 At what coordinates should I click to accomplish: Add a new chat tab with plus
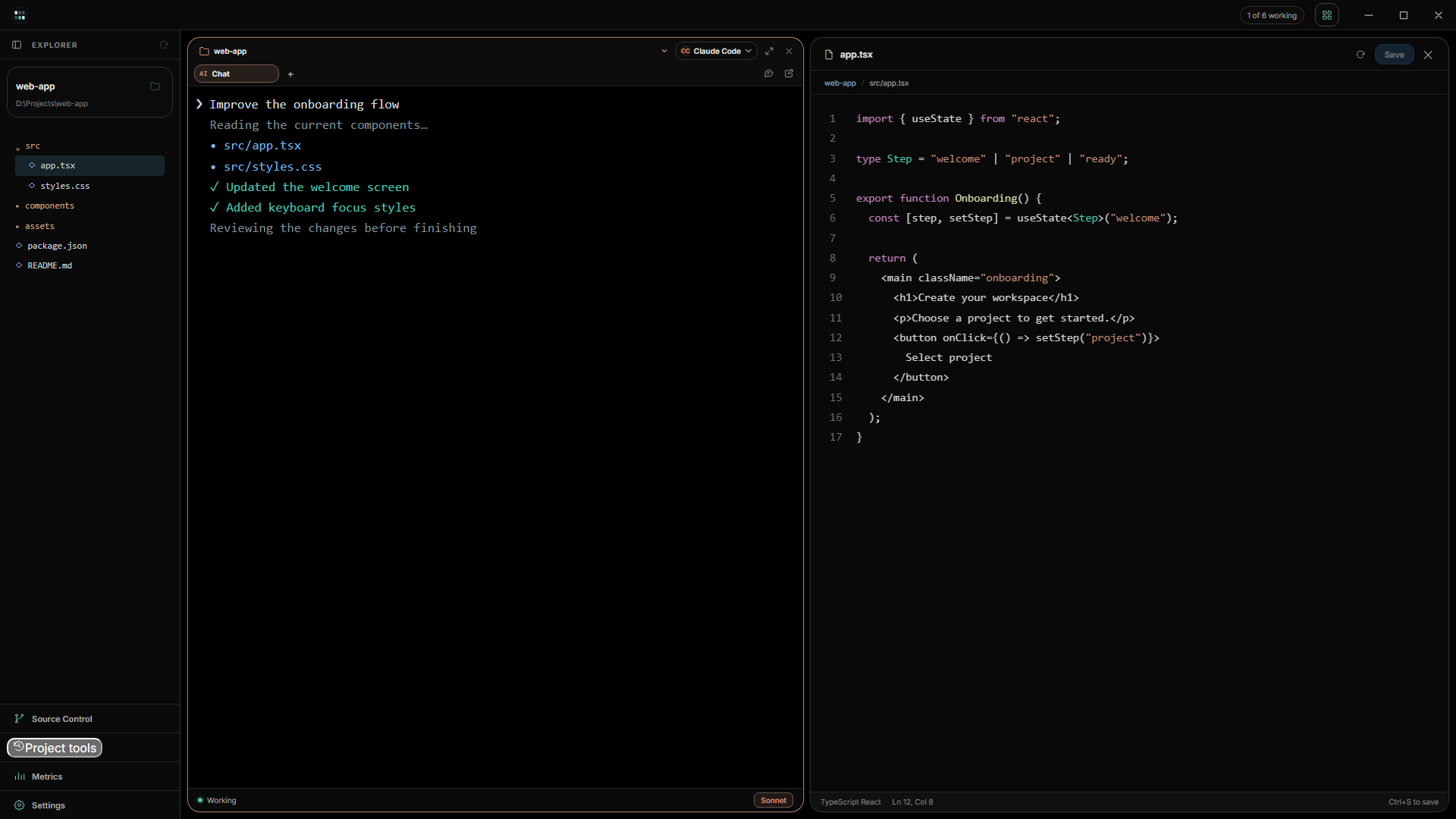290,74
